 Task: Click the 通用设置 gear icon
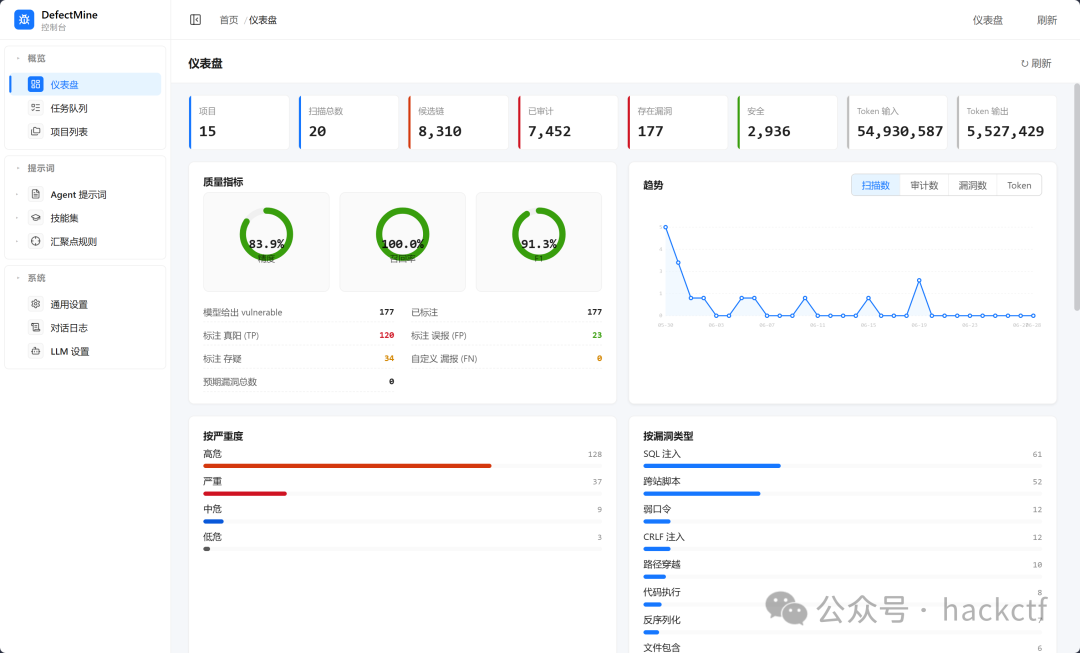click(x=36, y=304)
